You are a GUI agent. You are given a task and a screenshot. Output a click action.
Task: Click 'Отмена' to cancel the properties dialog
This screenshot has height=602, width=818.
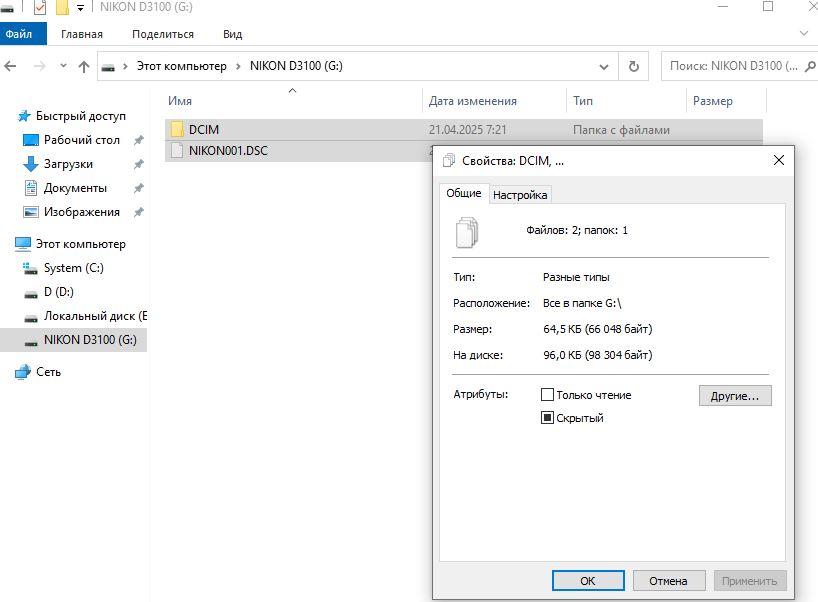668,581
